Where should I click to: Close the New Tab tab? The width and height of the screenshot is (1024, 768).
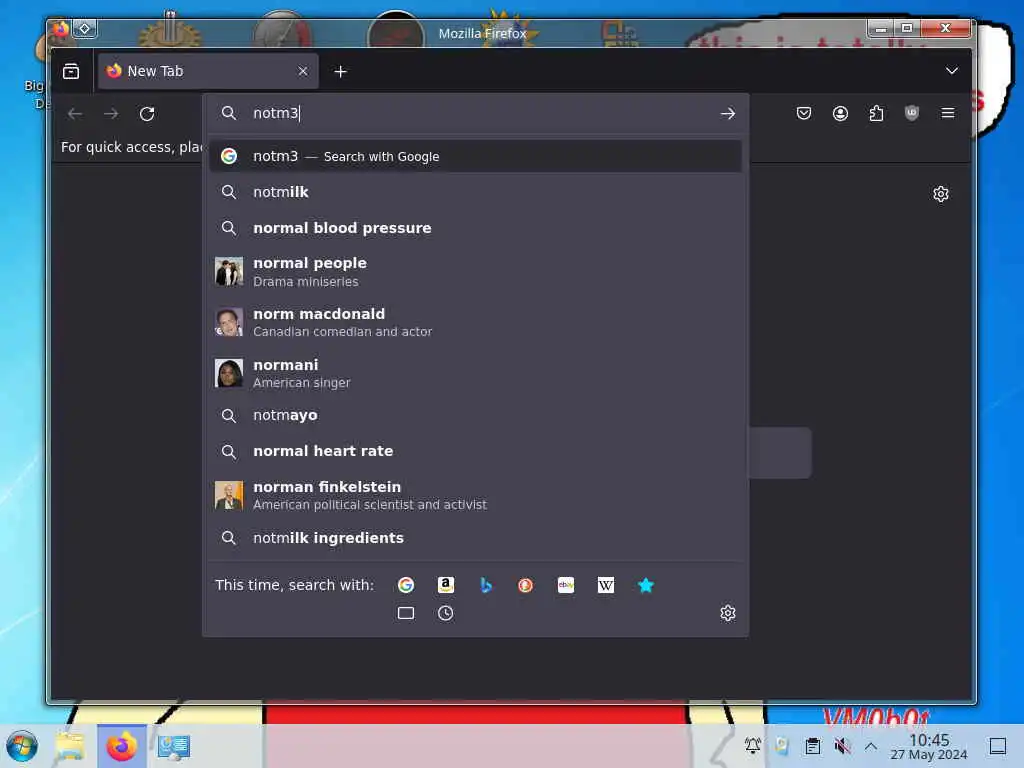(x=302, y=71)
